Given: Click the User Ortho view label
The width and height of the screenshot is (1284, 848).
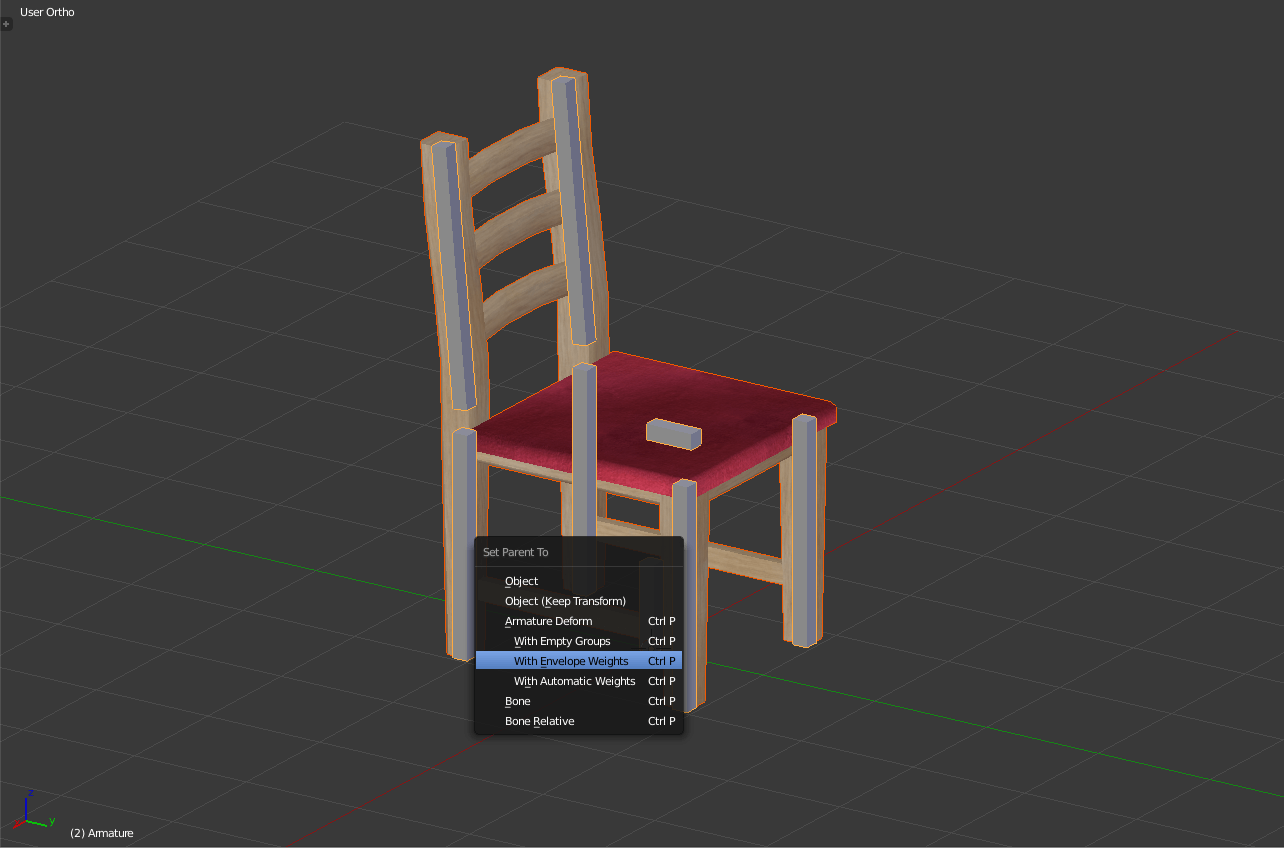Looking at the screenshot, I should click(x=47, y=12).
